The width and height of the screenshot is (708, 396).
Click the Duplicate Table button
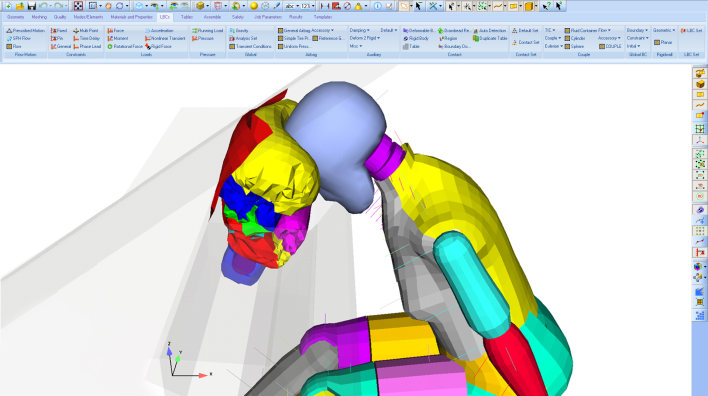click(490, 38)
